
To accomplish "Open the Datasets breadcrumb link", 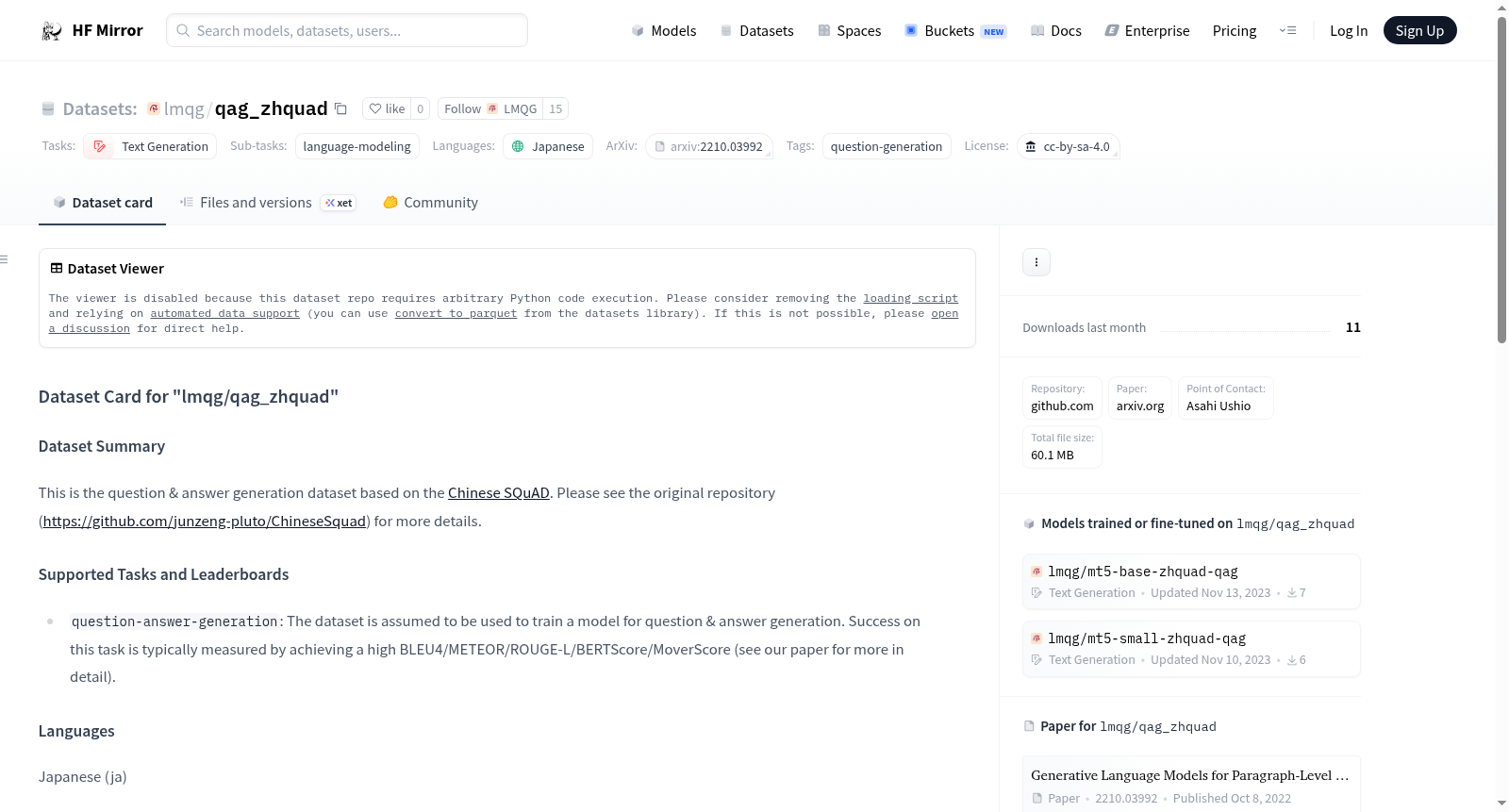I will [x=100, y=109].
